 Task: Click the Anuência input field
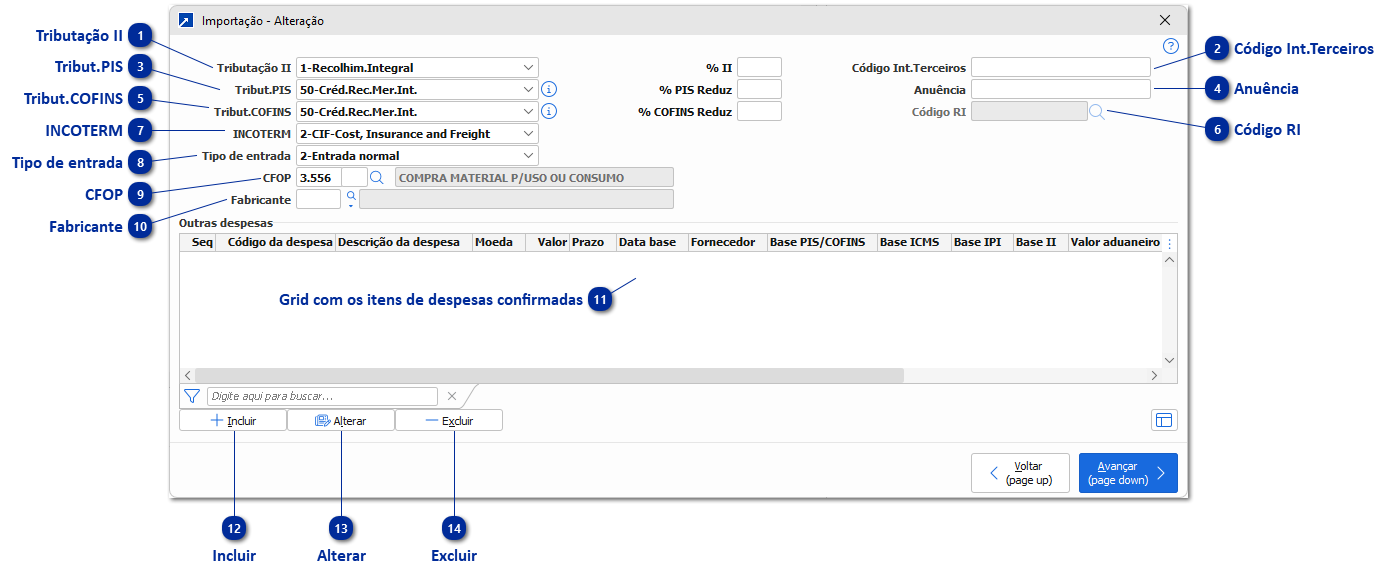[1061, 89]
